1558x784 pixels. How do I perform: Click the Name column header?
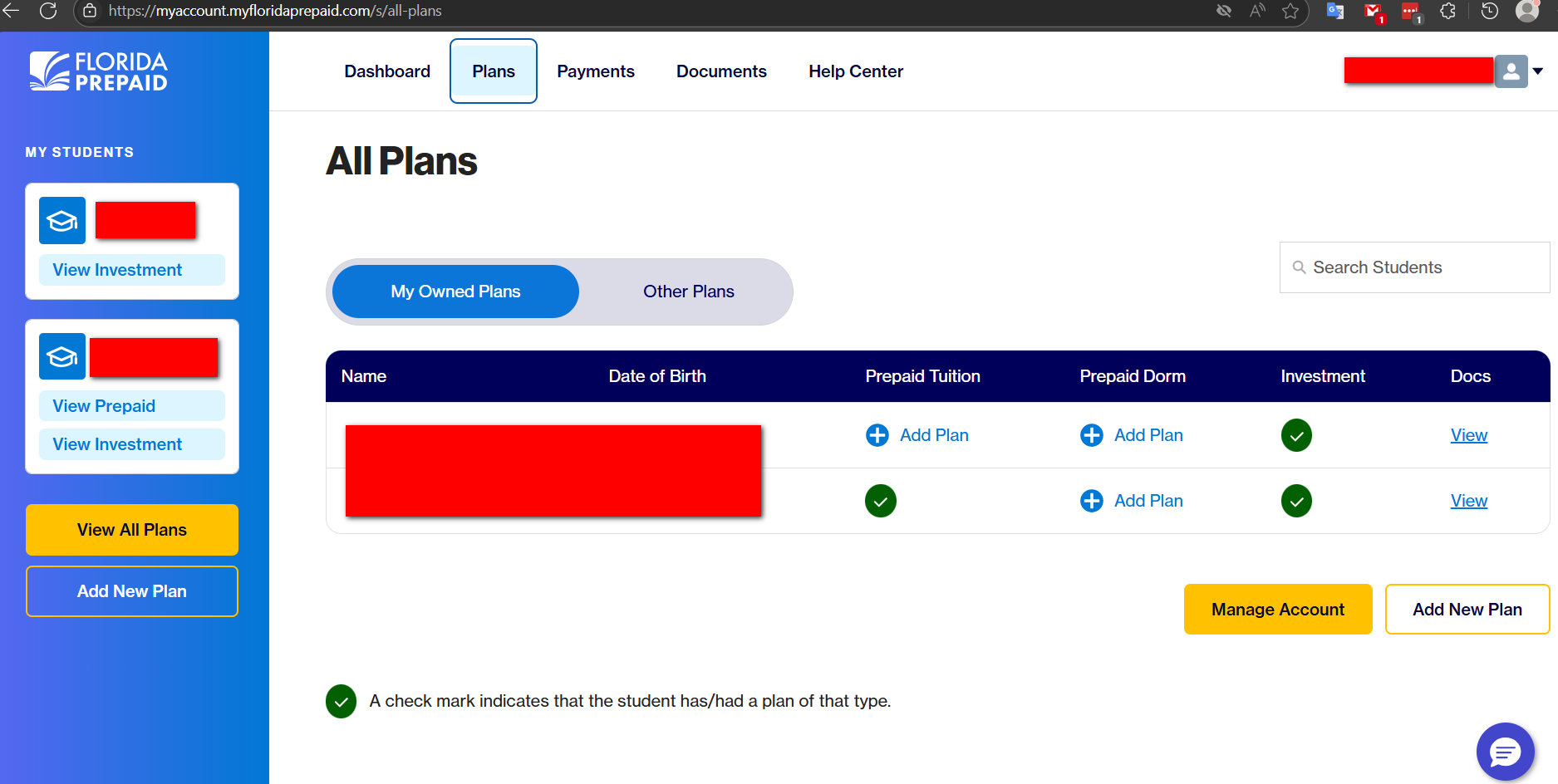point(364,376)
